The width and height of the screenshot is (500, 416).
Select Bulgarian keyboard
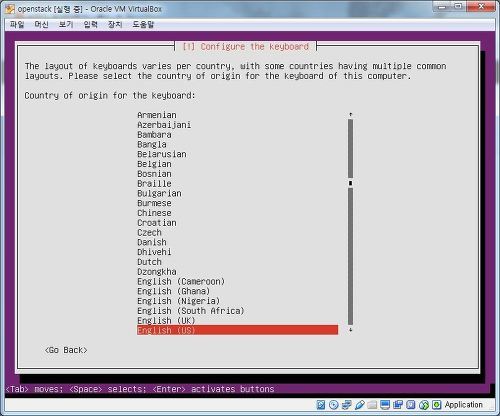(x=159, y=193)
